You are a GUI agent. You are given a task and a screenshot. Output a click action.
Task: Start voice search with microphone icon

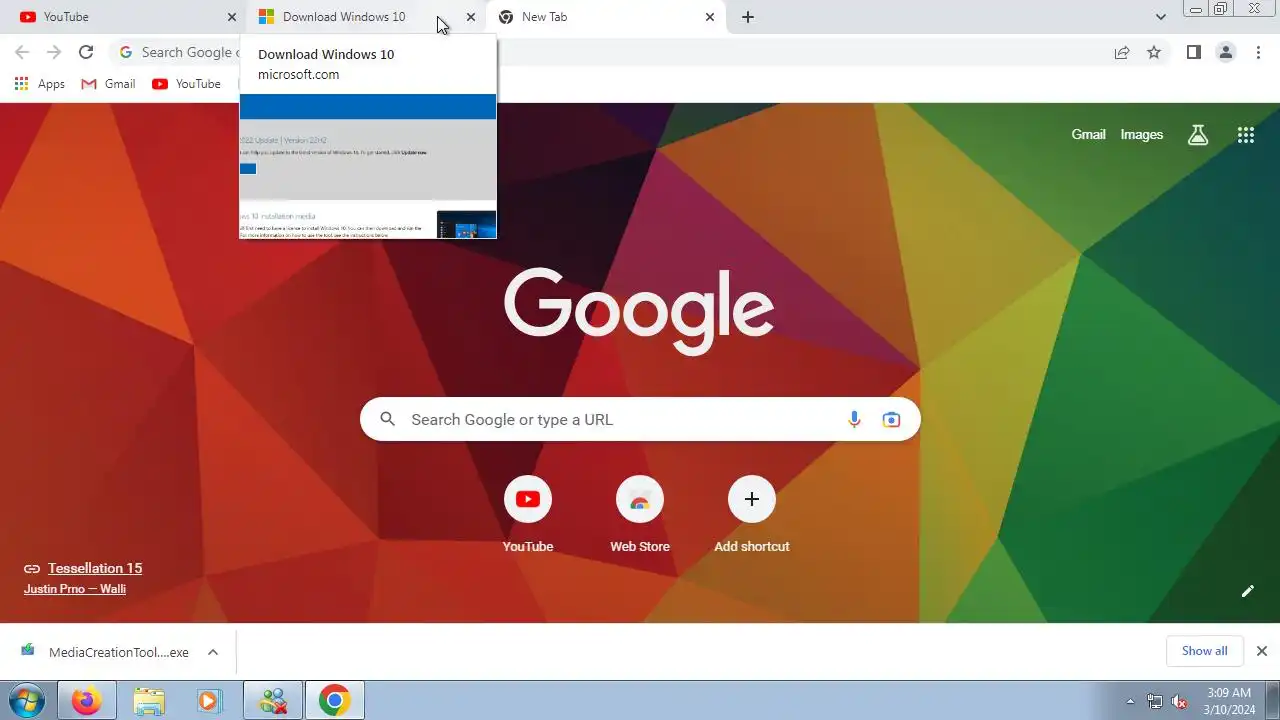[x=854, y=419]
